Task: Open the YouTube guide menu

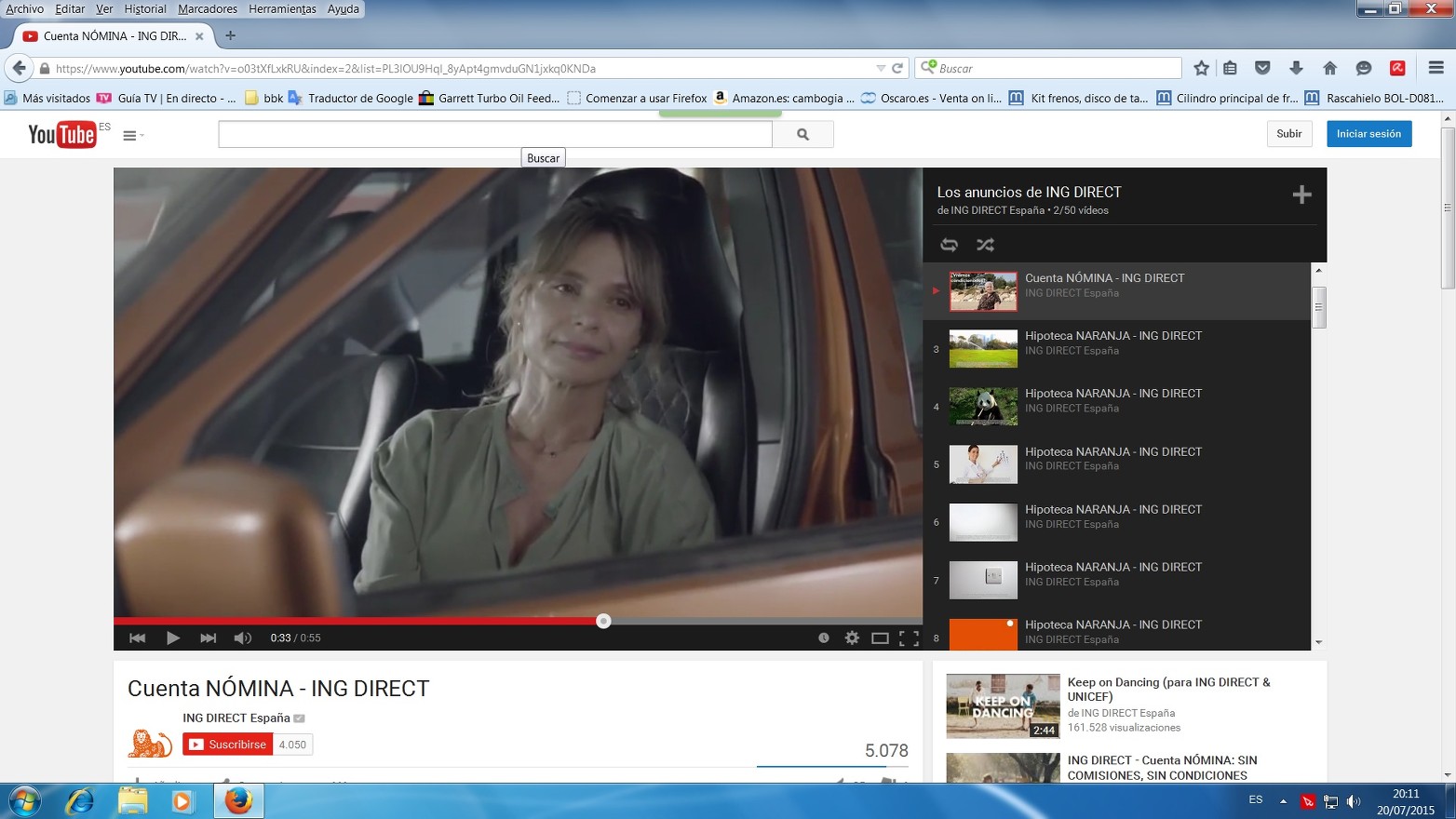Action: pos(133,136)
